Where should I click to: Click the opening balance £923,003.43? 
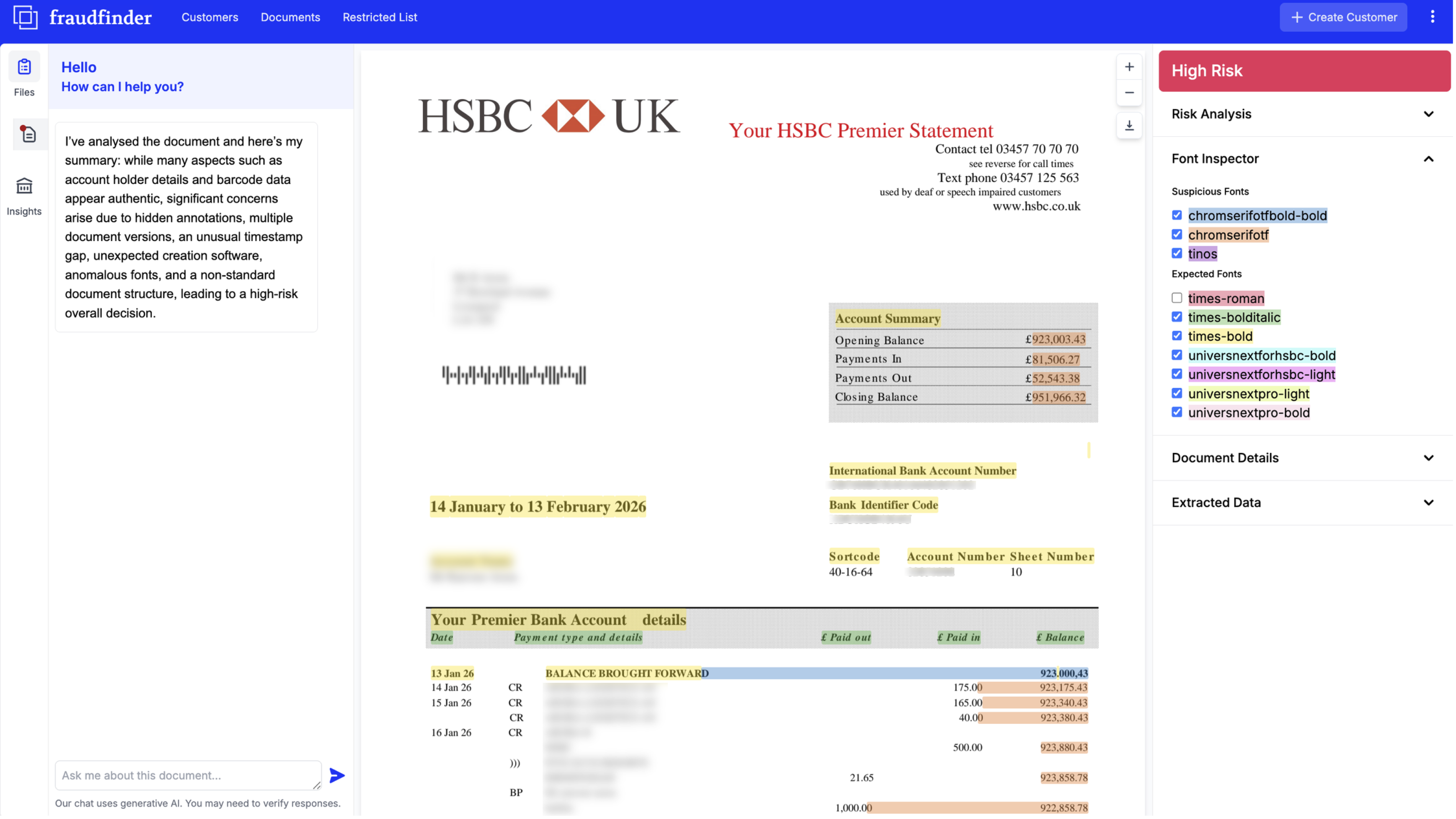(1055, 339)
